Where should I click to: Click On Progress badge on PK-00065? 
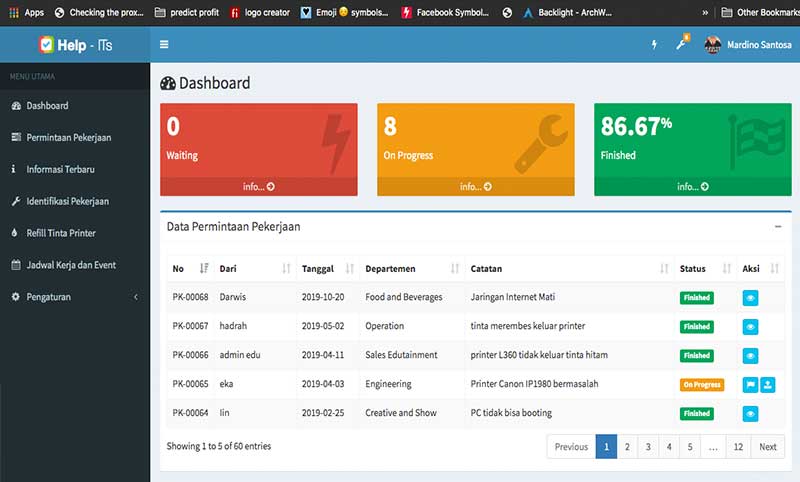pyautogui.click(x=702, y=385)
